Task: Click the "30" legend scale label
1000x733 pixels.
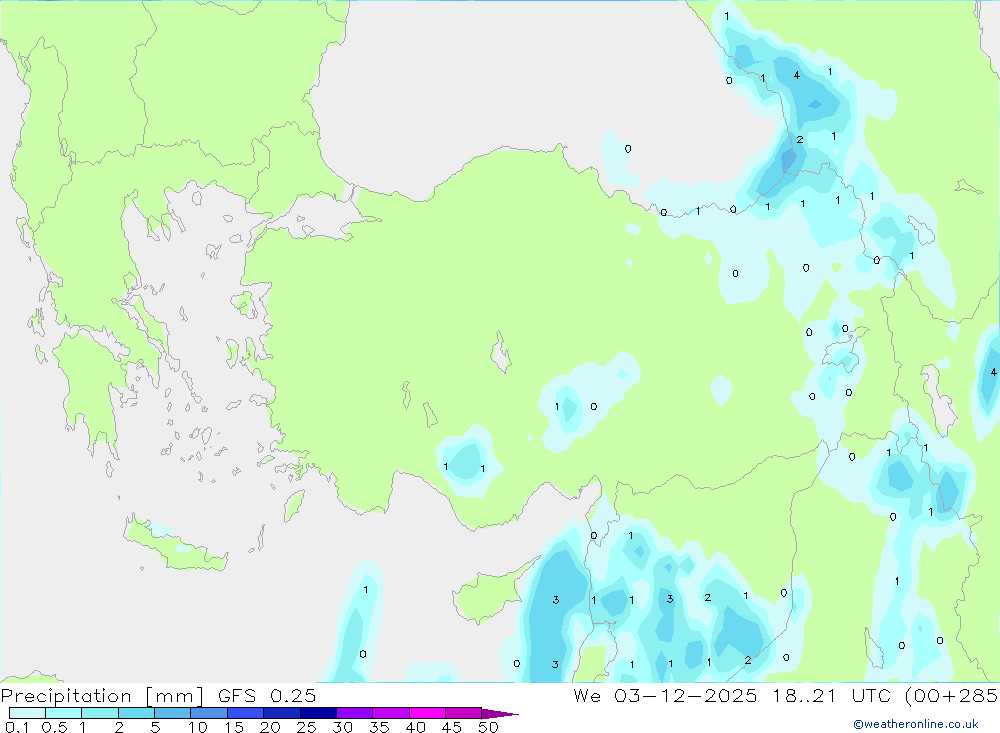Action: click(x=342, y=727)
